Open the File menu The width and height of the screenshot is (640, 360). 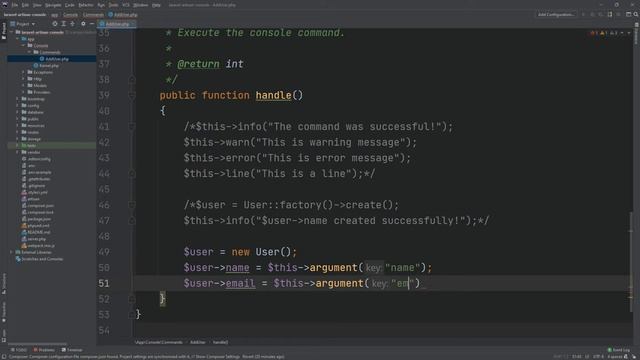pyautogui.click(x=15, y=5)
